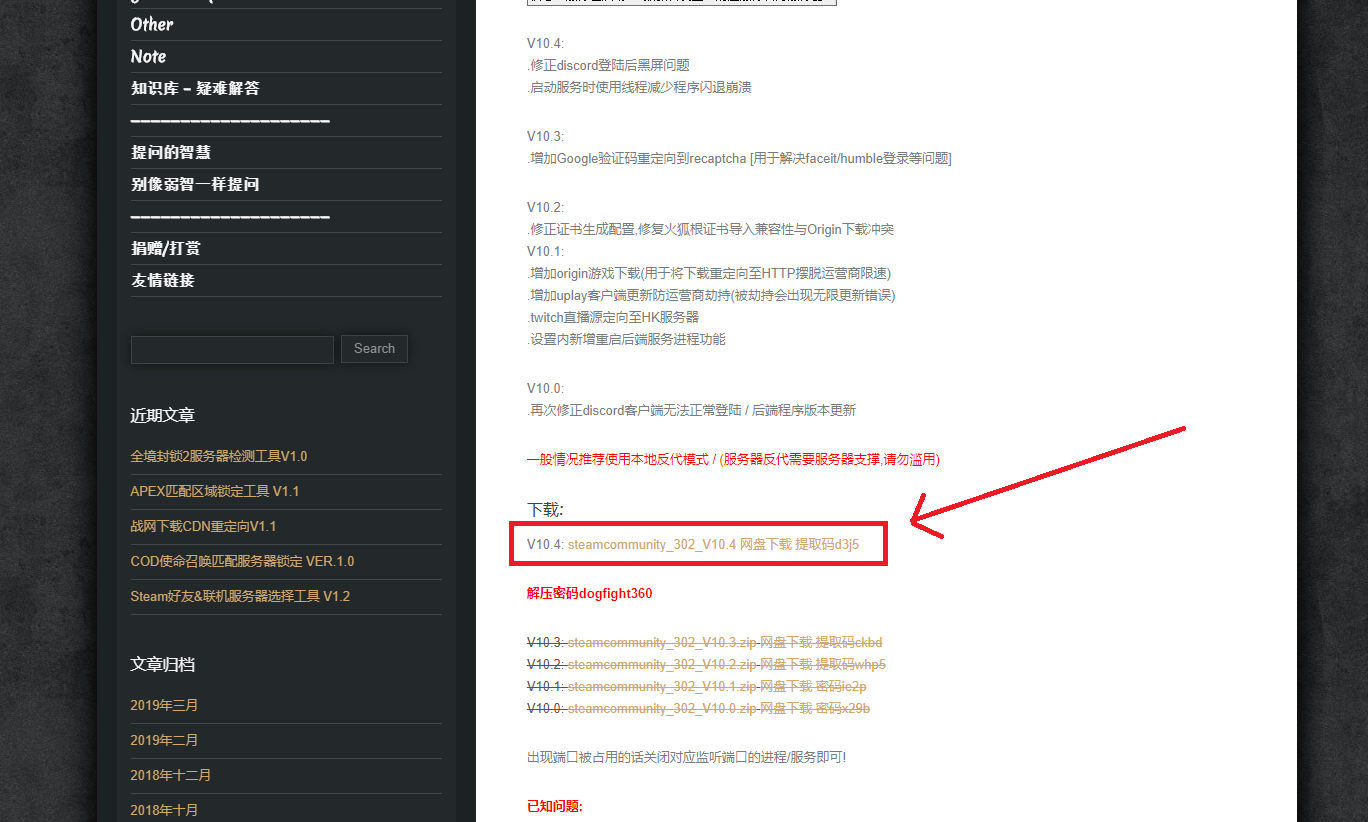Click the V10.0: changelog version label
Image resolution: width=1368 pixels, height=822 pixels.
[545, 388]
